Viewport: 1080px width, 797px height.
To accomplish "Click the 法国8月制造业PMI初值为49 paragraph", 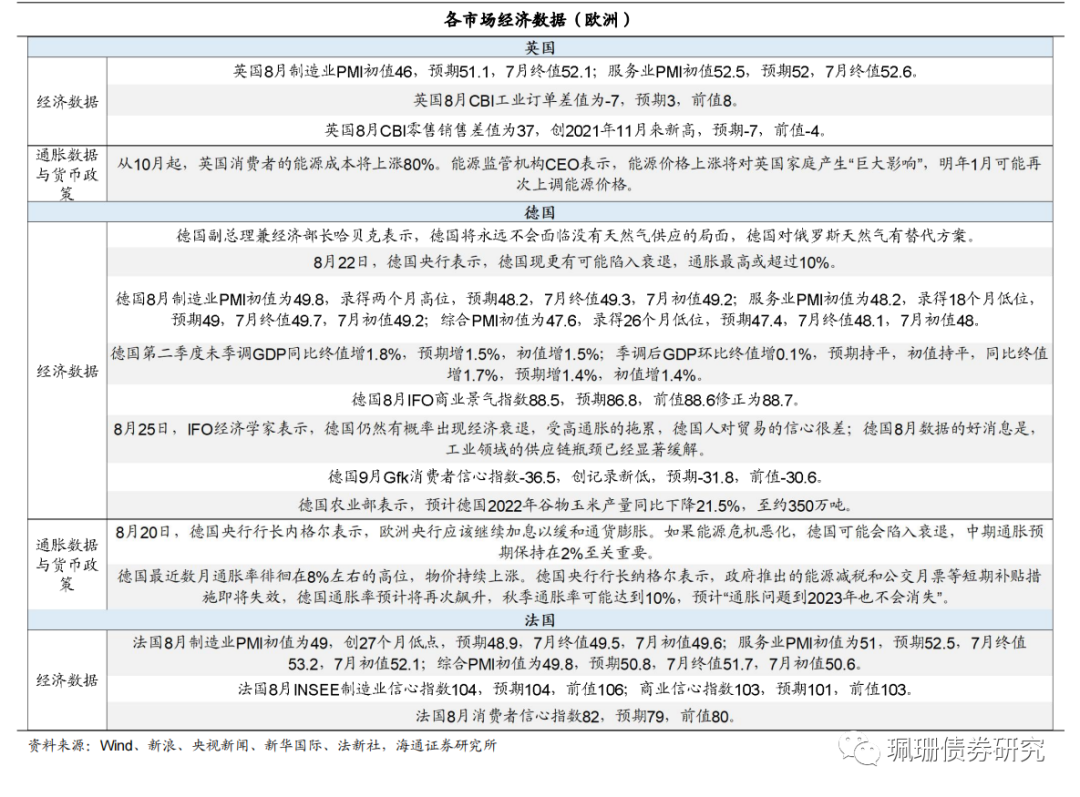I will coord(580,653).
